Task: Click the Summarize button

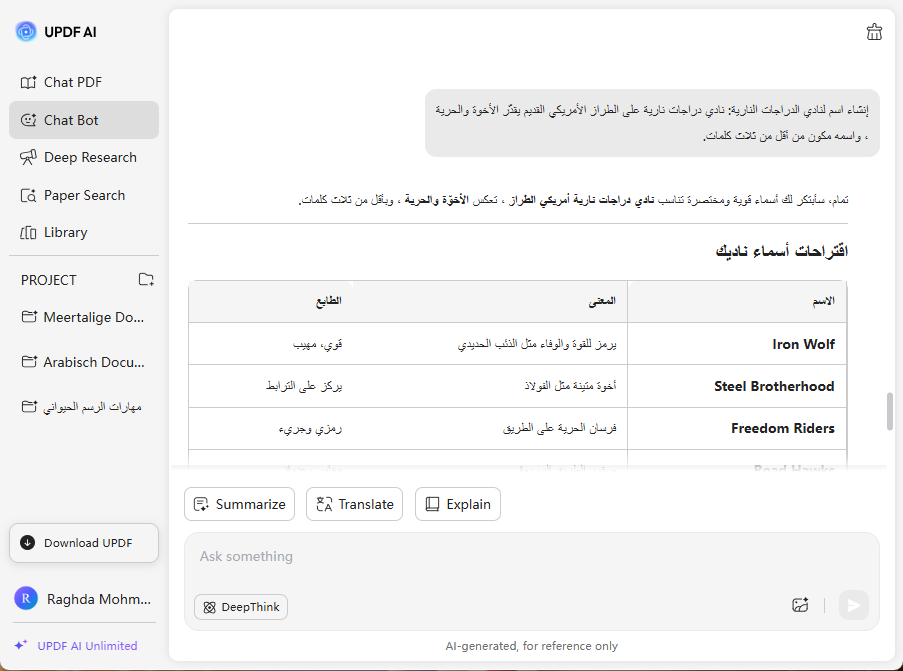Action: 239,504
